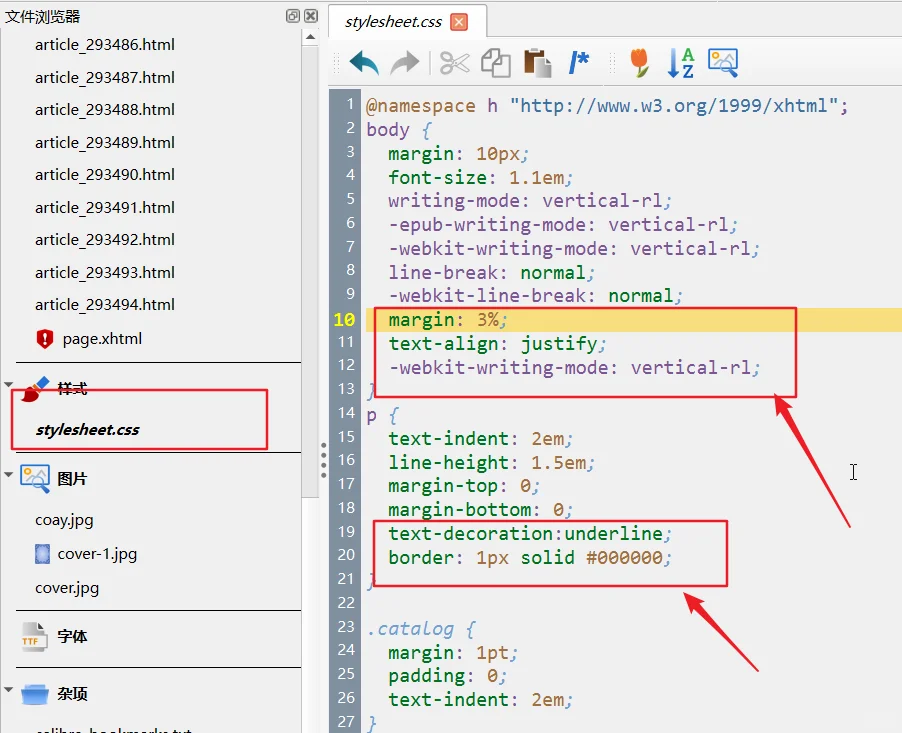The width and height of the screenshot is (902, 733).
Task: Open article_293487.html in file browser
Action: (x=105, y=77)
